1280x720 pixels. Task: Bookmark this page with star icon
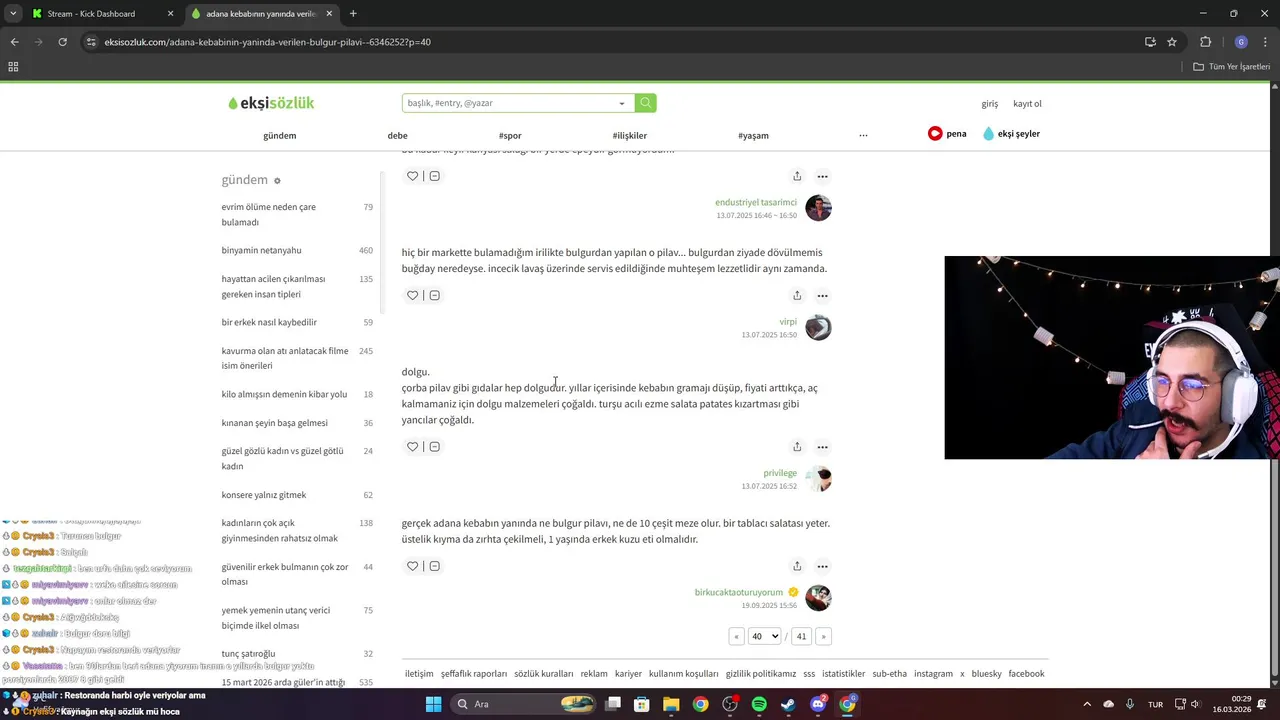(1172, 42)
